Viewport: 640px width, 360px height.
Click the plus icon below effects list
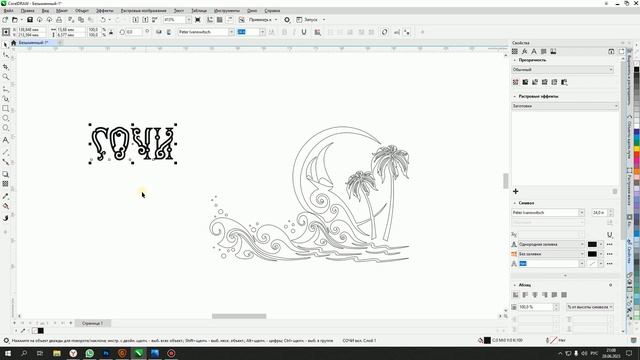pyautogui.click(x=516, y=191)
